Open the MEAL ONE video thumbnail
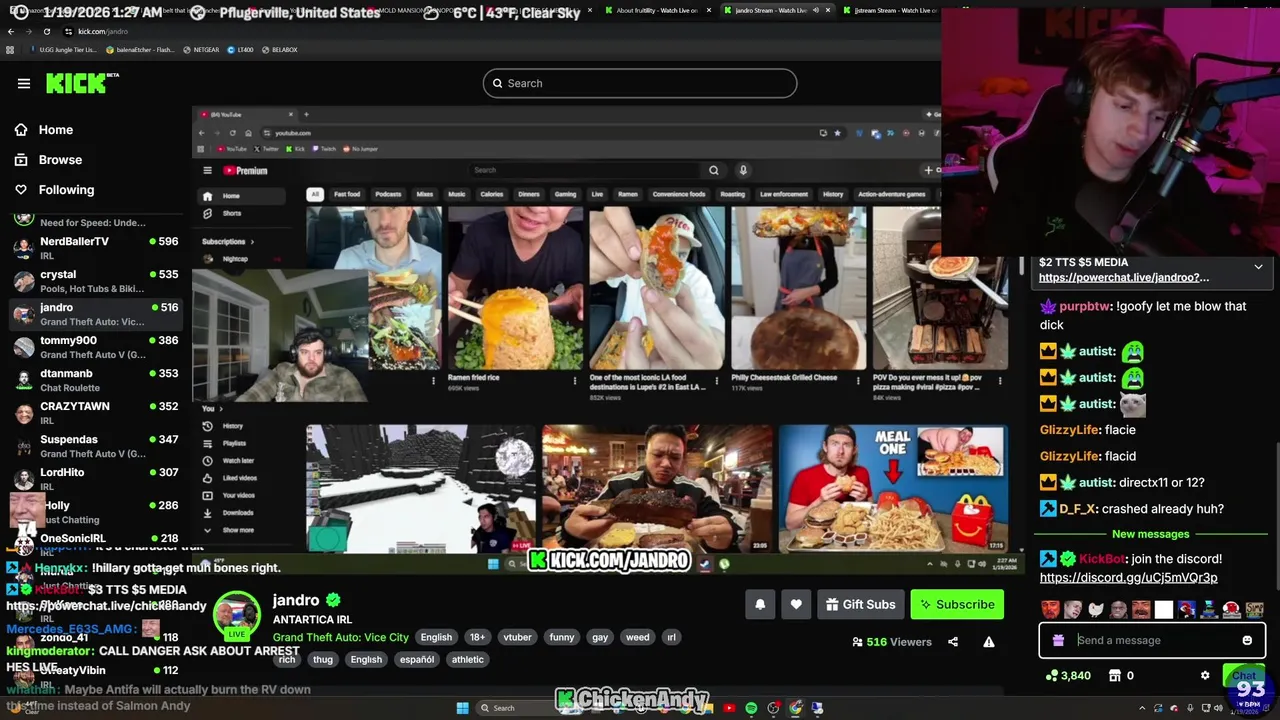1280x720 pixels. pos(892,488)
